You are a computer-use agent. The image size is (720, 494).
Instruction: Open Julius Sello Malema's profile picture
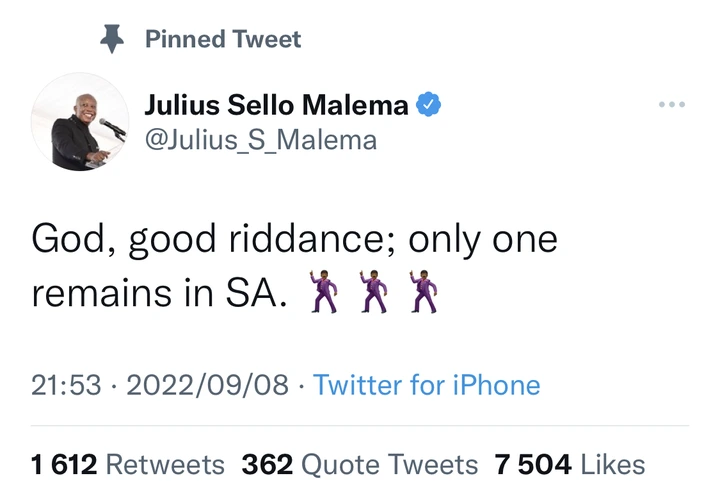pyautogui.click(x=79, y=121)
